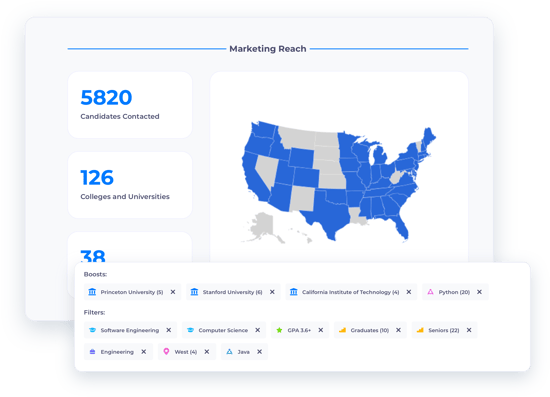Viewport: 550px width, 397px height.
Task: Remove the Stanford University boost
Action: [272, 292]
